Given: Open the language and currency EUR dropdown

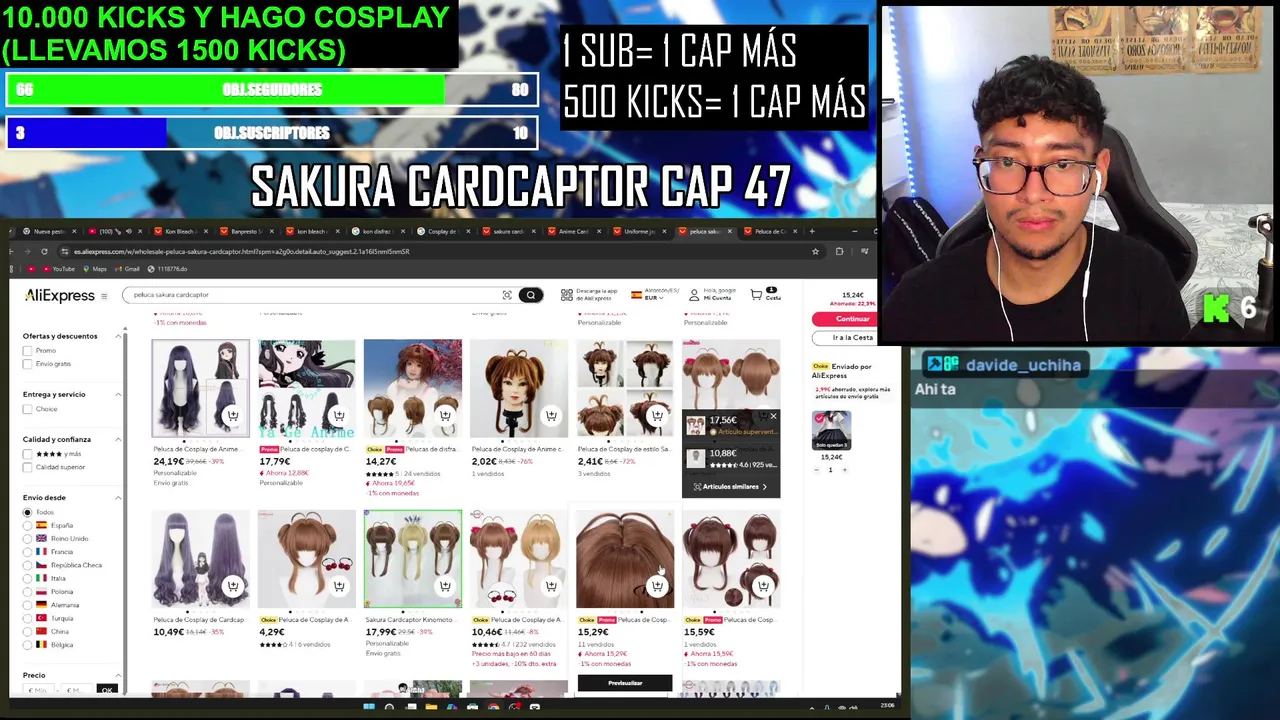Looking at the screenshot, I should point(650,295).
